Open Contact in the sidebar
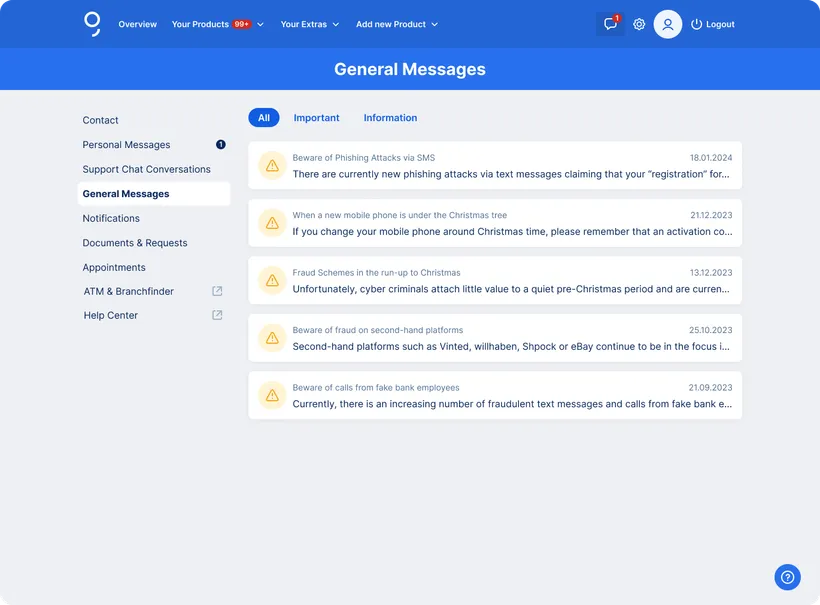This screenshot has height=605, width=820. 100,120
